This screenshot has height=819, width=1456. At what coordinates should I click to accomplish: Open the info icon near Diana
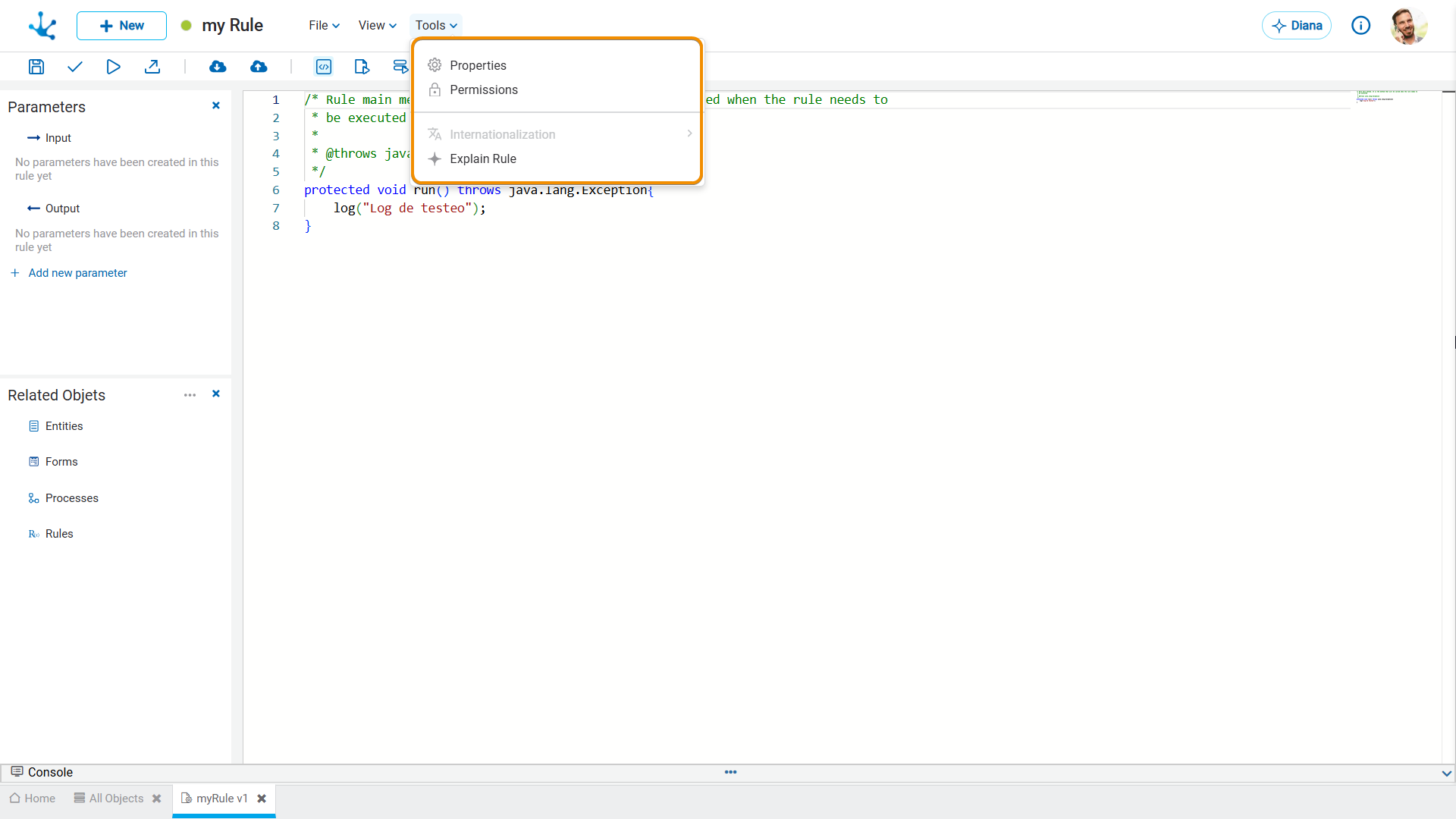tap(1361, 26)
